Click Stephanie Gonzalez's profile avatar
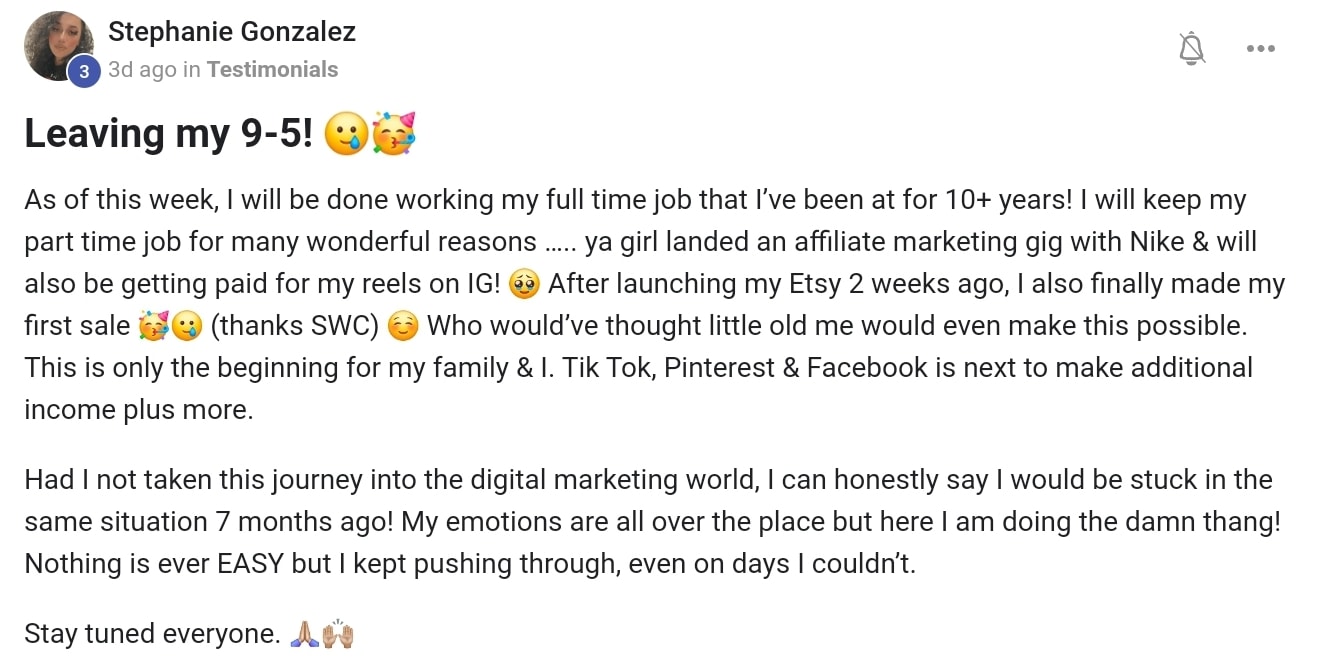 pos(59,47)
